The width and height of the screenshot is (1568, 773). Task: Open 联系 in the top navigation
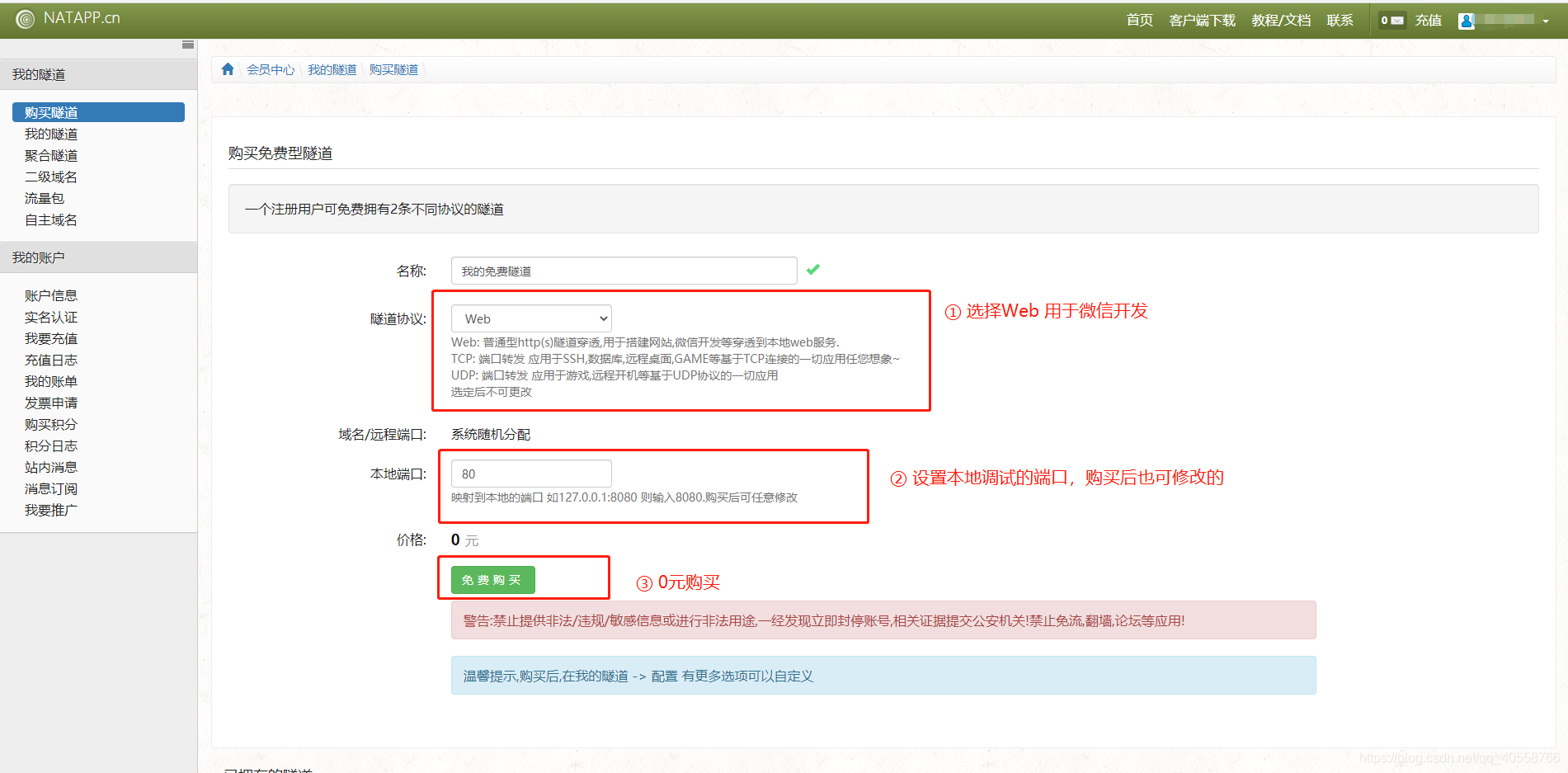[x=1340, y=21]
